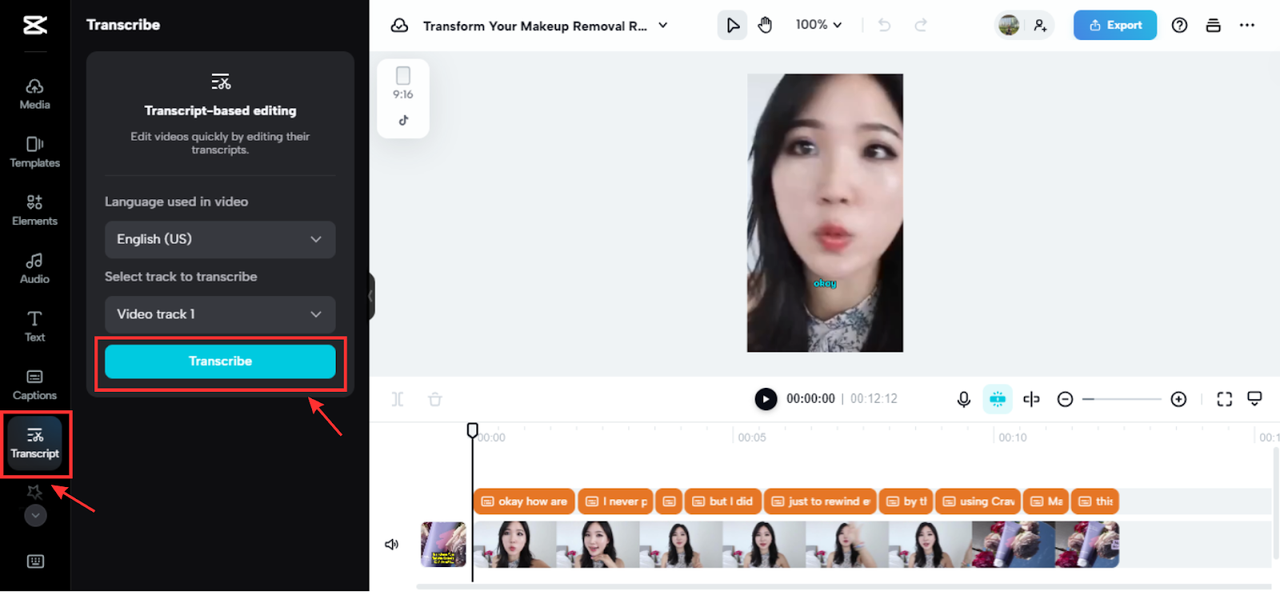Click the split-at-playhead alignment icon
The image size is (1280, 595).
tap(1031, 399)
